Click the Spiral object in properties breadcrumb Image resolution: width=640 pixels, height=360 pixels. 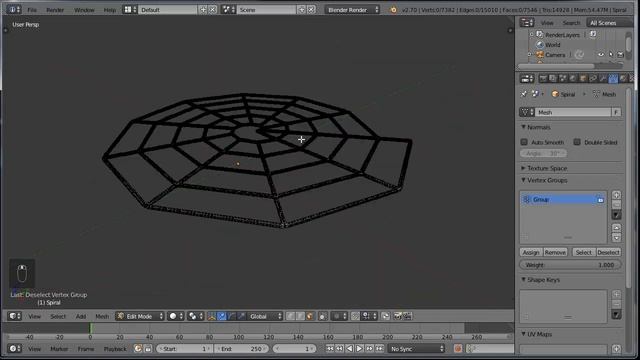point(563,94)
